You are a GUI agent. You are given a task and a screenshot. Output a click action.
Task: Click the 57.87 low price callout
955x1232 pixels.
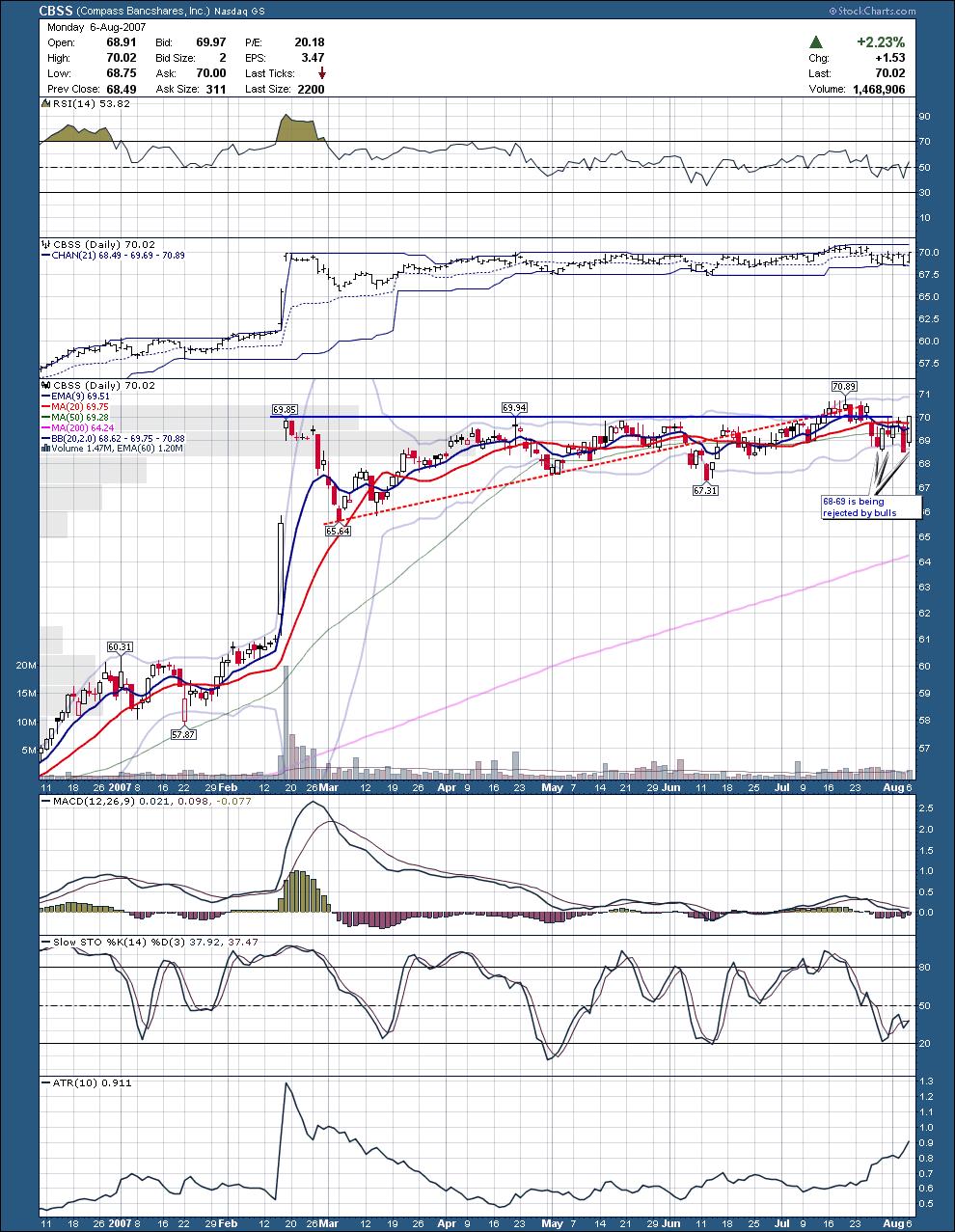pyautogui.click(x=183, y=734)
